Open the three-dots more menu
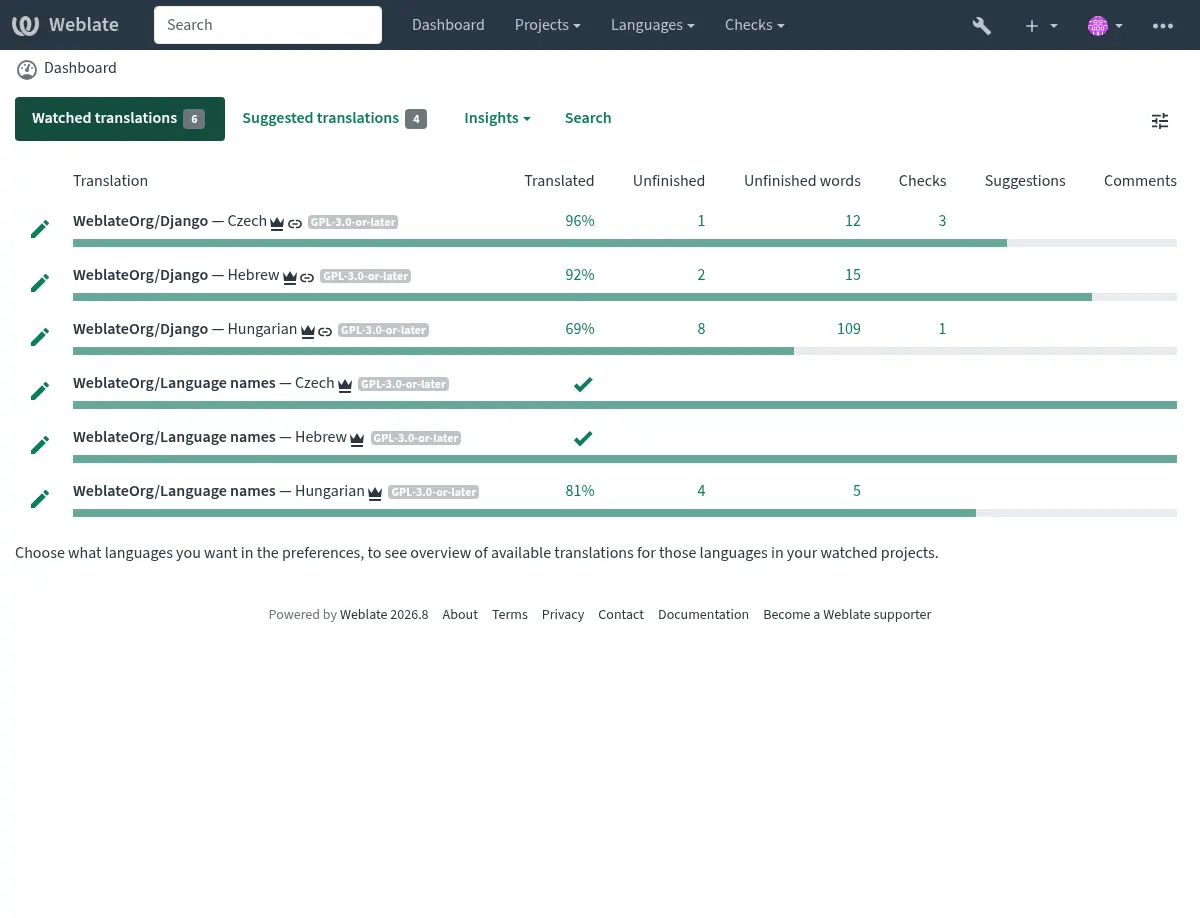 coord(1163,26)
